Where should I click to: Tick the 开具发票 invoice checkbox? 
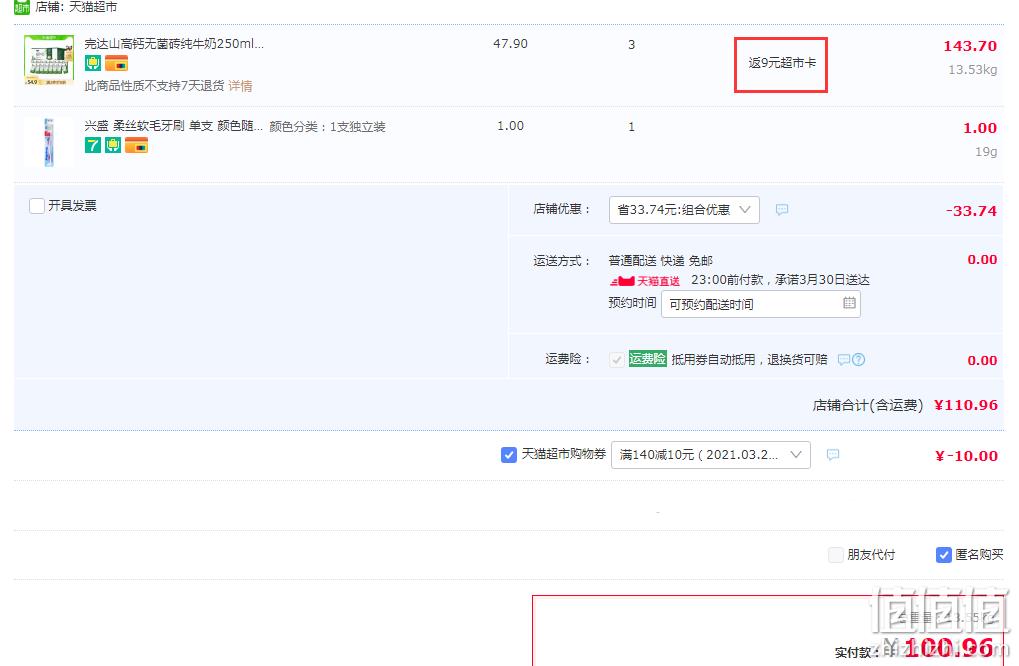(37, 206)
